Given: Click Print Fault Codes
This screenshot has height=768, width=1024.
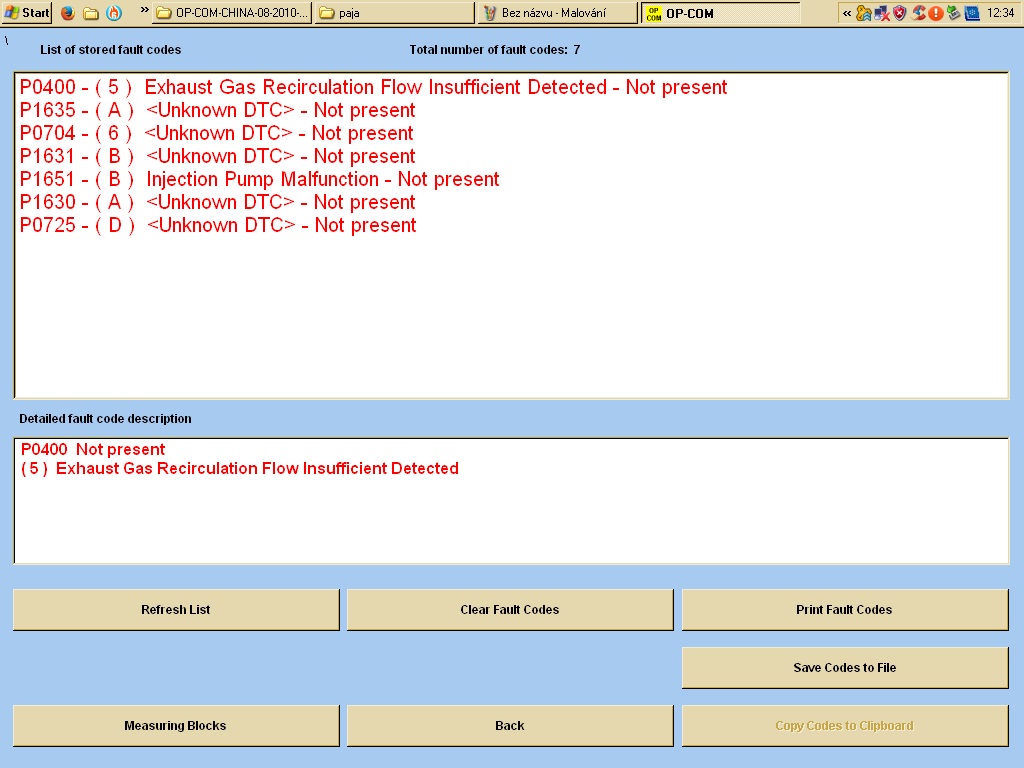Looking at the screenshot, I should 844,610.
